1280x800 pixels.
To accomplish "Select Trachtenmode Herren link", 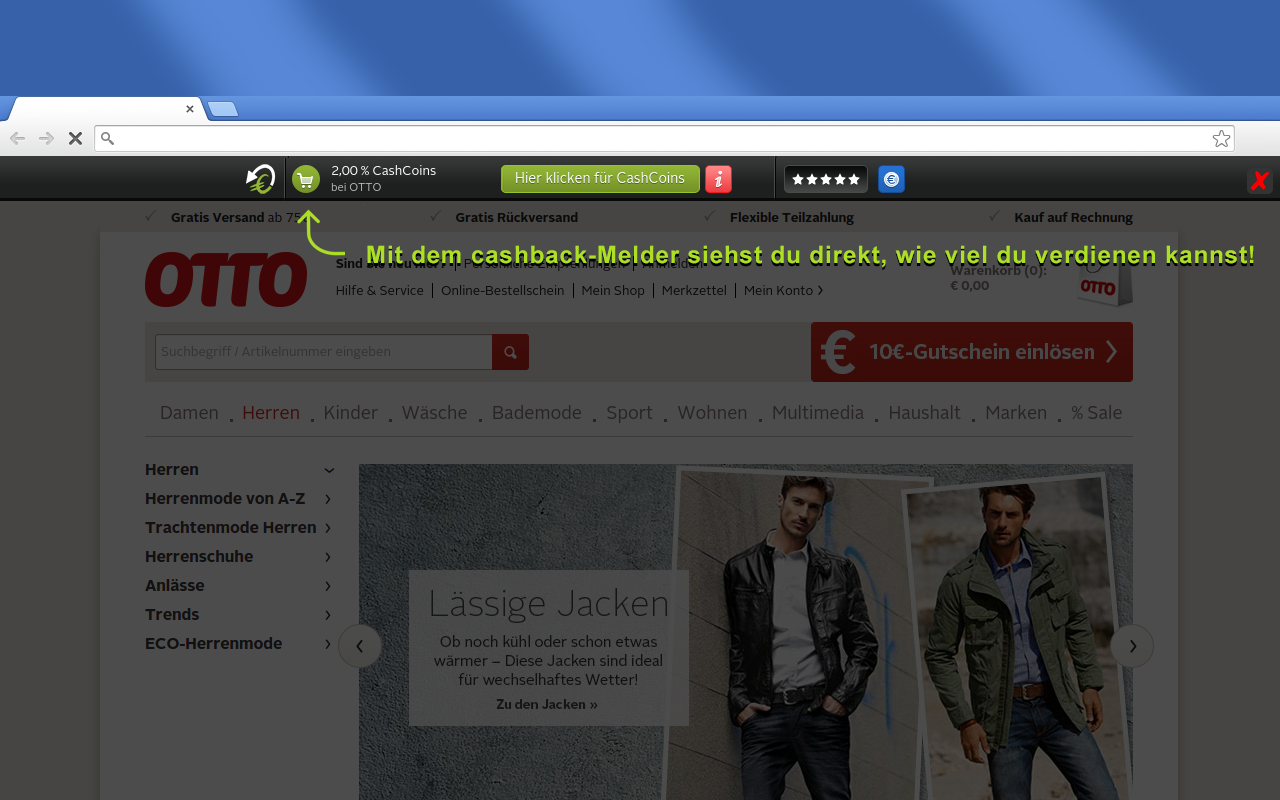I will 231,527.
